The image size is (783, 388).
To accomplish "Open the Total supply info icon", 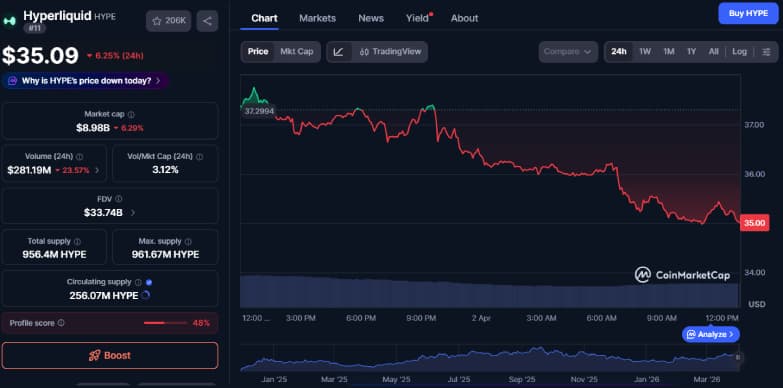I will [77, 241].
